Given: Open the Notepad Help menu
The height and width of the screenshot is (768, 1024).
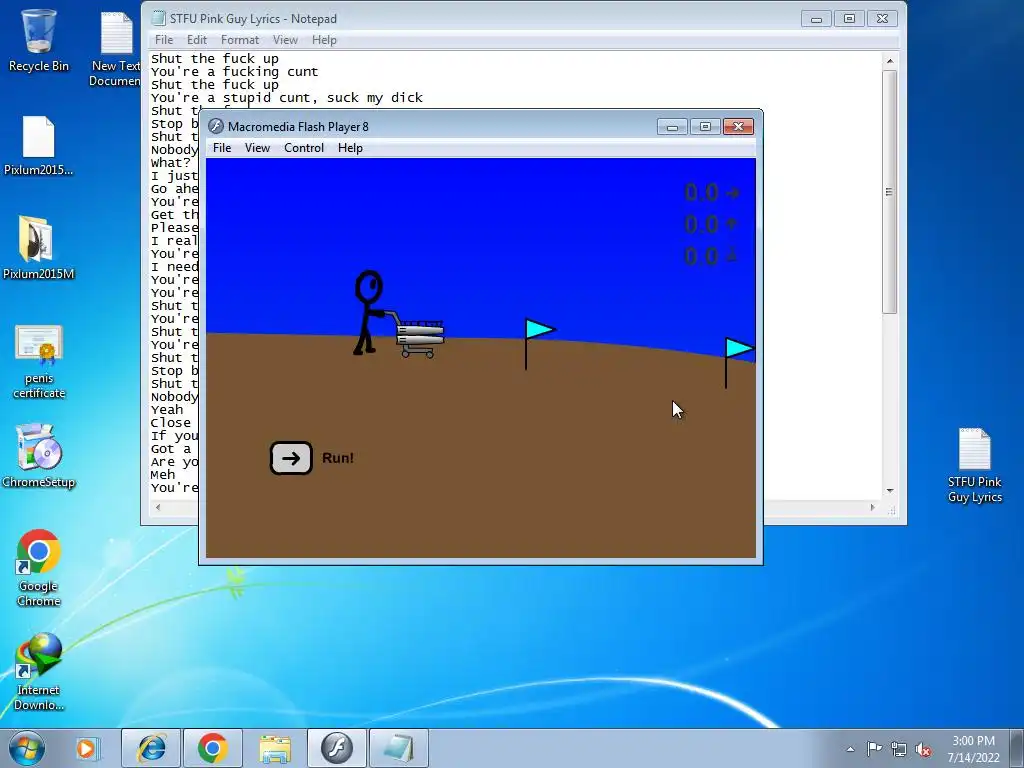Looking at the screenshot, I should pos(324,40).
